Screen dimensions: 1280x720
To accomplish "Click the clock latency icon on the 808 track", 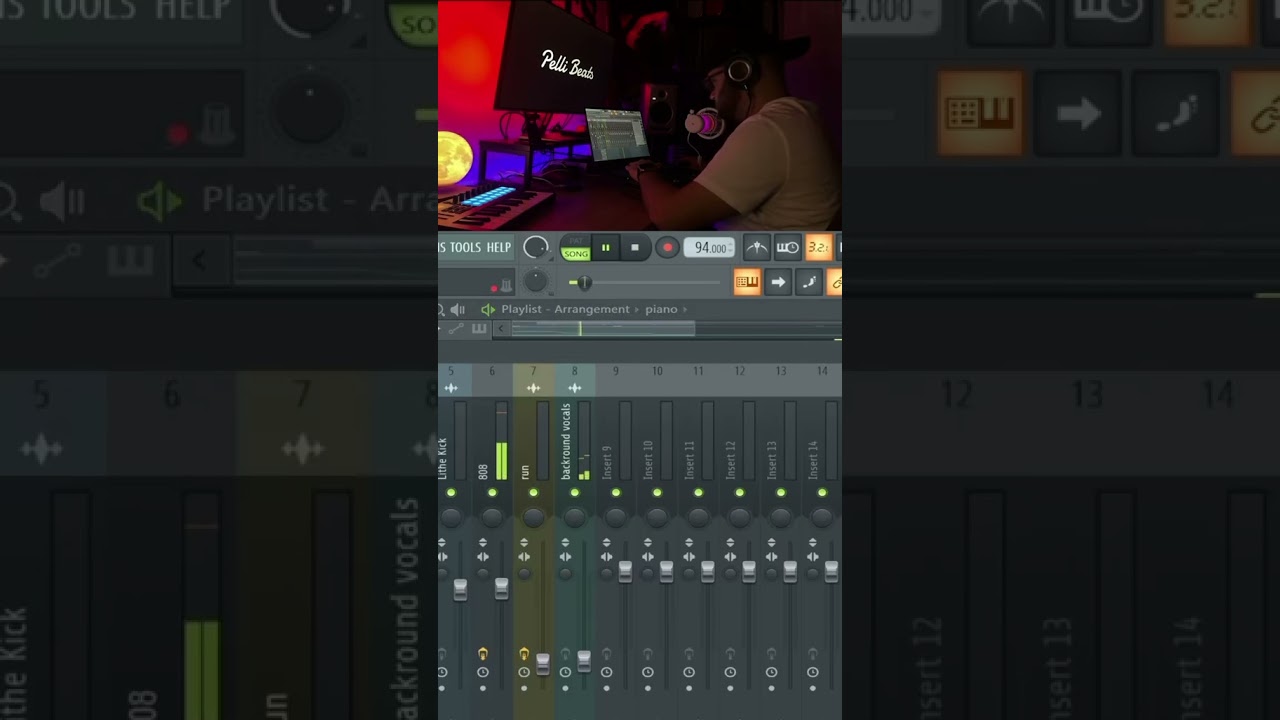I will 483,672.
